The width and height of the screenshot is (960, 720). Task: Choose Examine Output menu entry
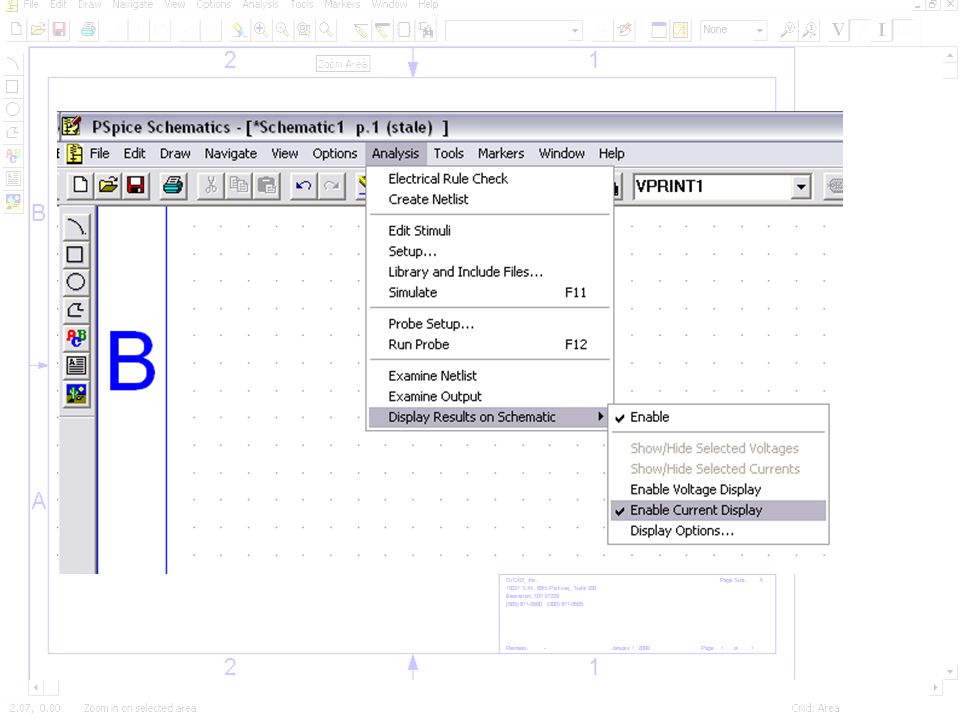click(x=489, y=397)
